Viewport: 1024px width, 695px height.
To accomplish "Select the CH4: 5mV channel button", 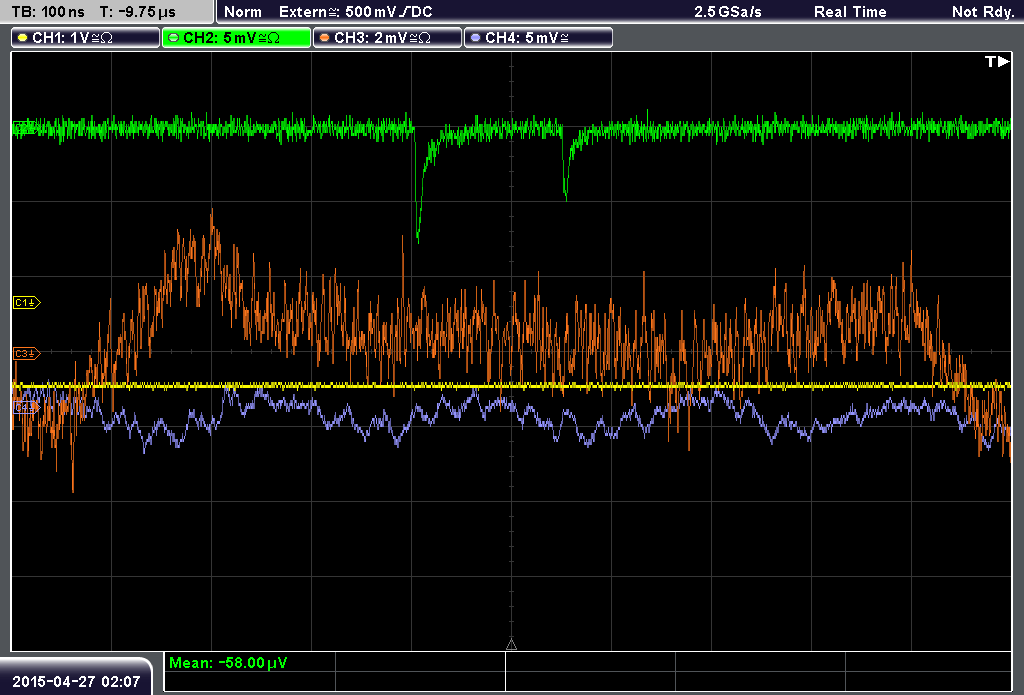I will [538, 38].
